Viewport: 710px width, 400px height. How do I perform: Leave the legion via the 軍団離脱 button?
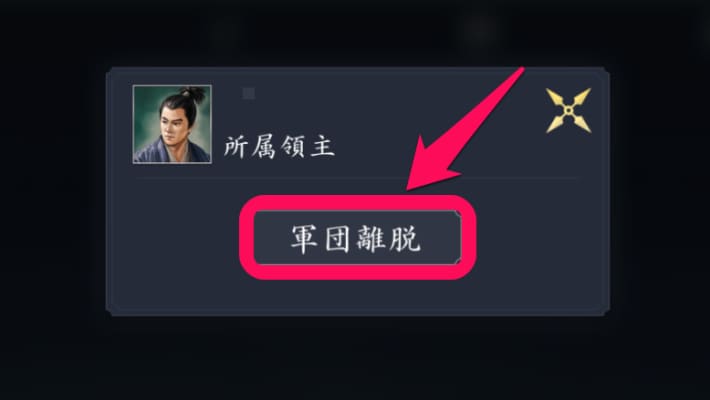pos(357,237)
